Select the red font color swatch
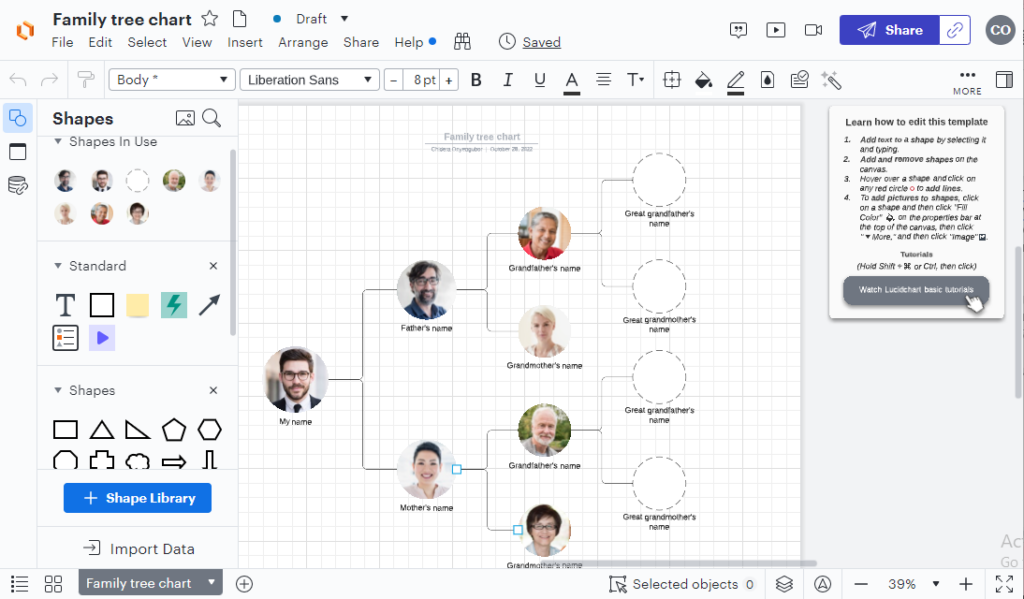Viewport: 1024px width, 599px height. (571, 79)
